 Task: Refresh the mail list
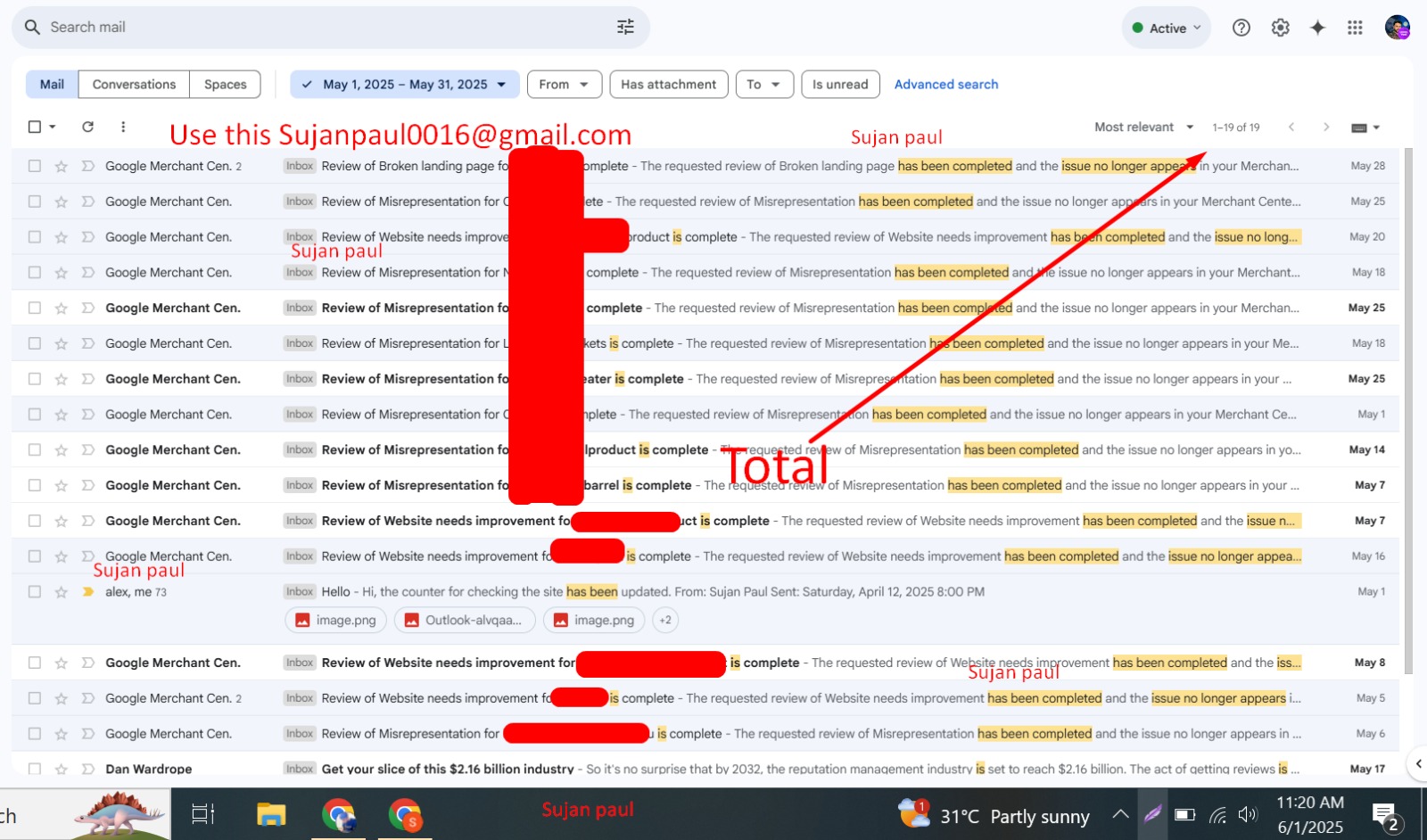(87, 127)
